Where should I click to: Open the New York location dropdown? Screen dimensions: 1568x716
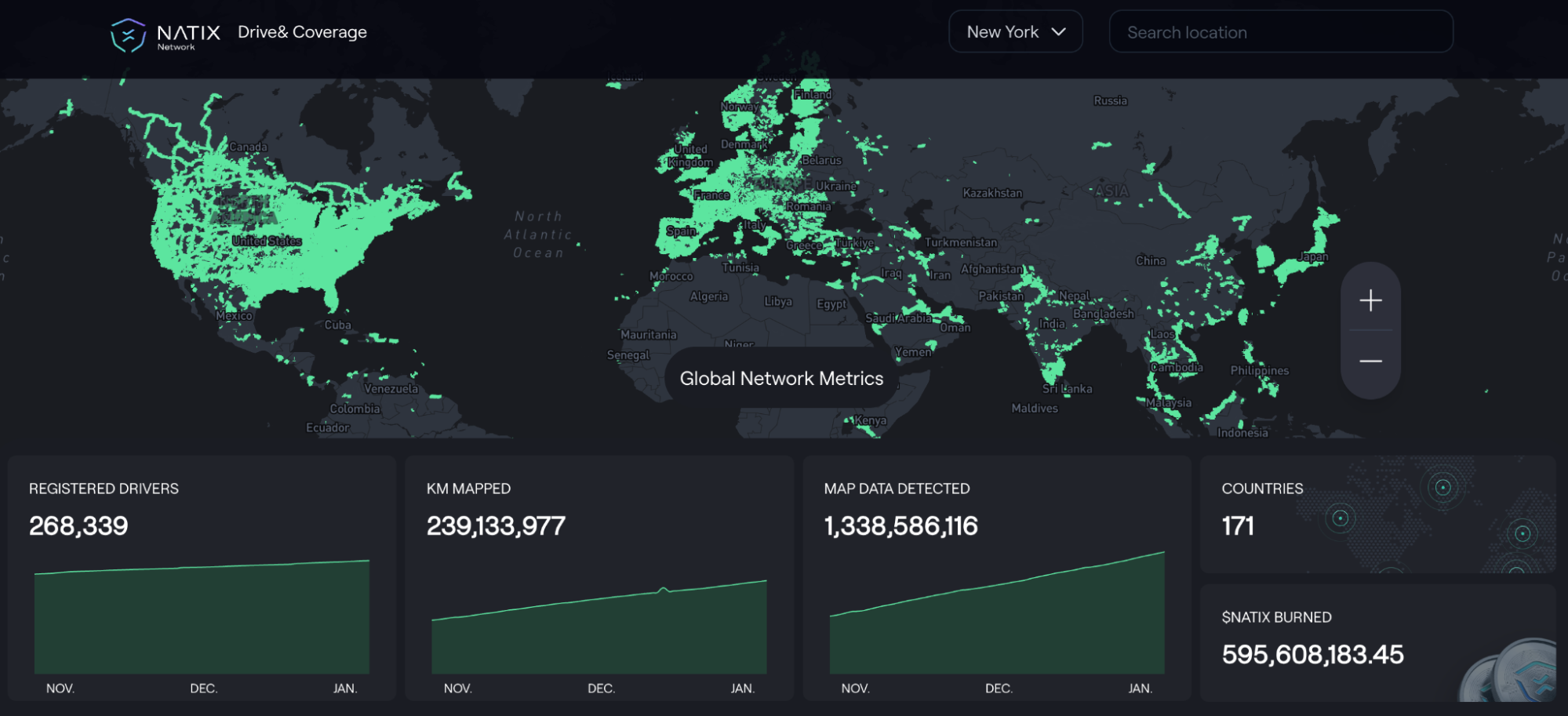coord(1016,31)
